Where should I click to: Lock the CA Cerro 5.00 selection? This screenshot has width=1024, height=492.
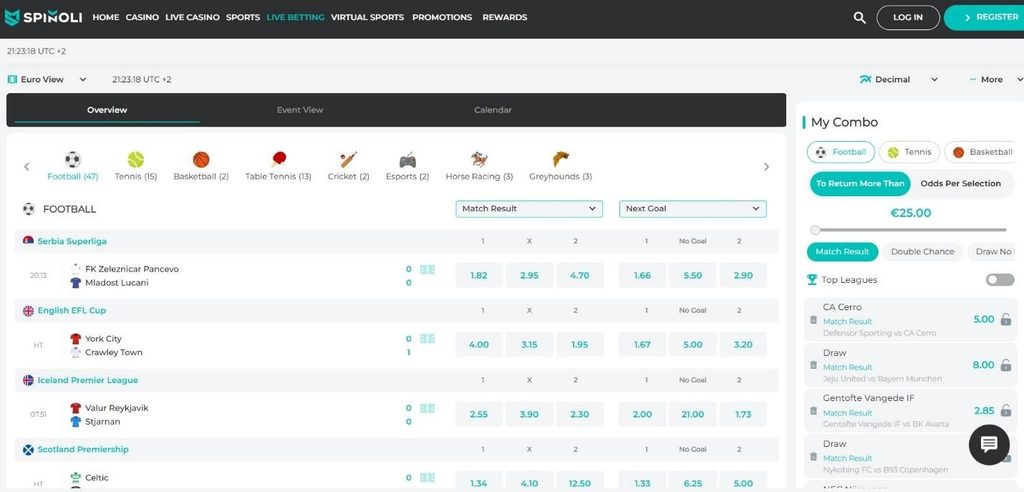(x=1006, y=320)
